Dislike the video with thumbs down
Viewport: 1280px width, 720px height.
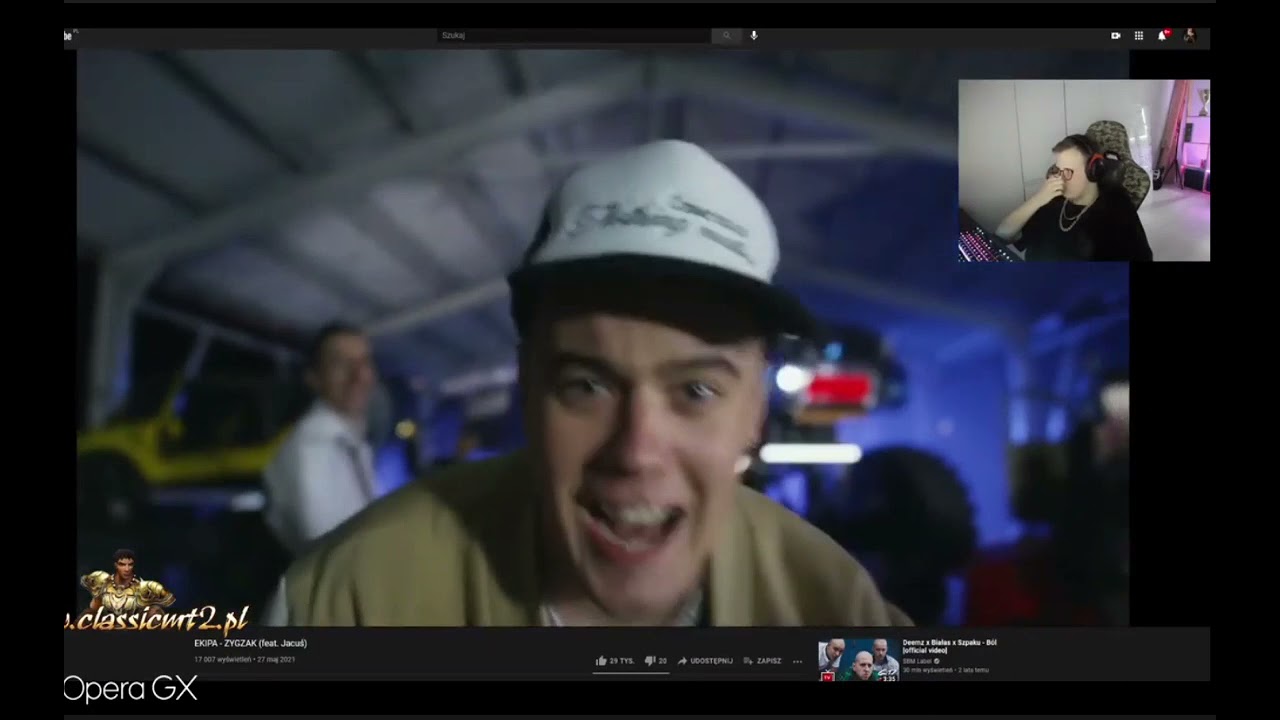[656, 661]
